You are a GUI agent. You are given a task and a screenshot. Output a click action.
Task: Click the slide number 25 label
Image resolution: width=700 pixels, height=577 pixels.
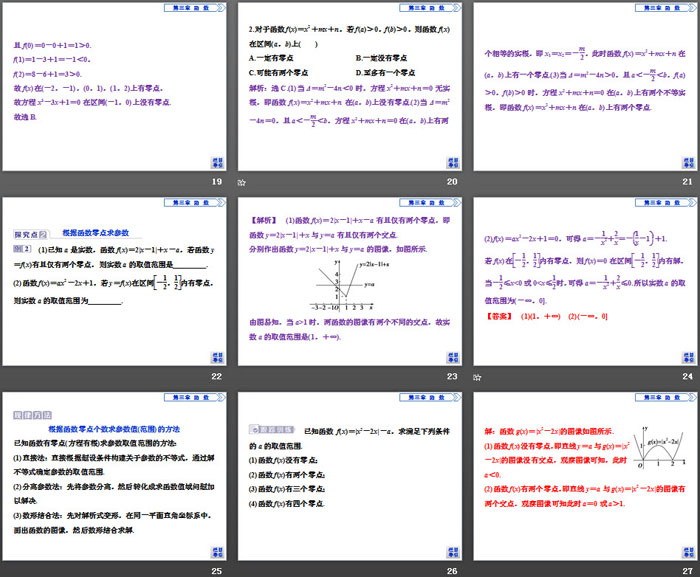pos(216,571)
